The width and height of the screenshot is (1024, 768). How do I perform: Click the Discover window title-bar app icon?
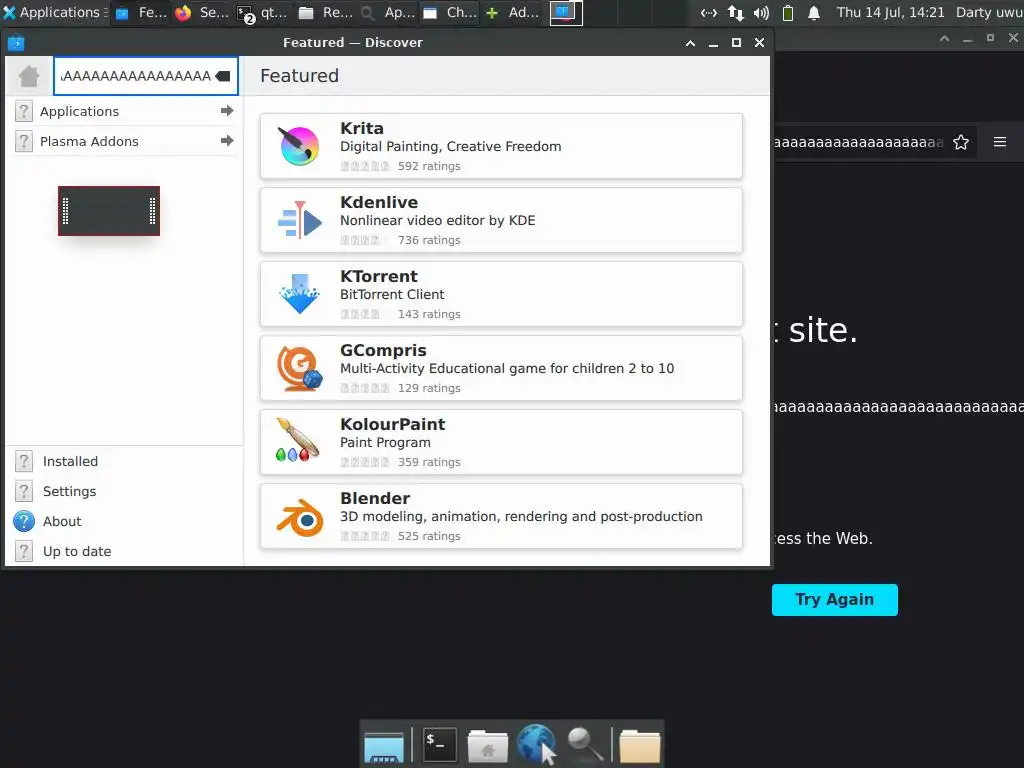click(16, 43)
